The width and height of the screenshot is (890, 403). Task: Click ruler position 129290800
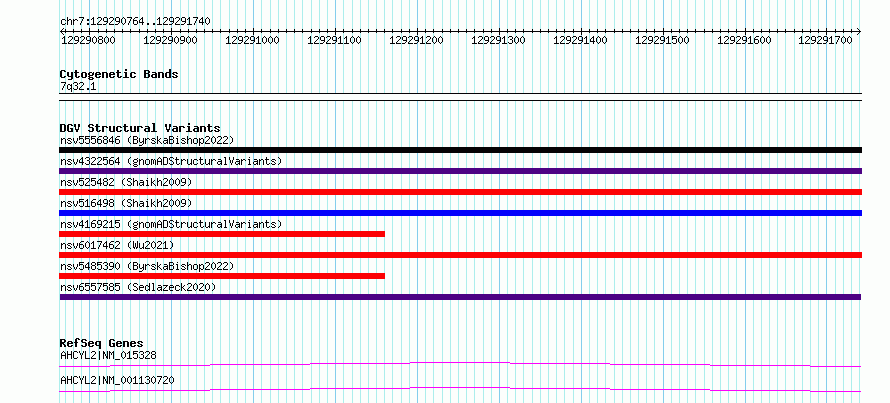point(88,40)
